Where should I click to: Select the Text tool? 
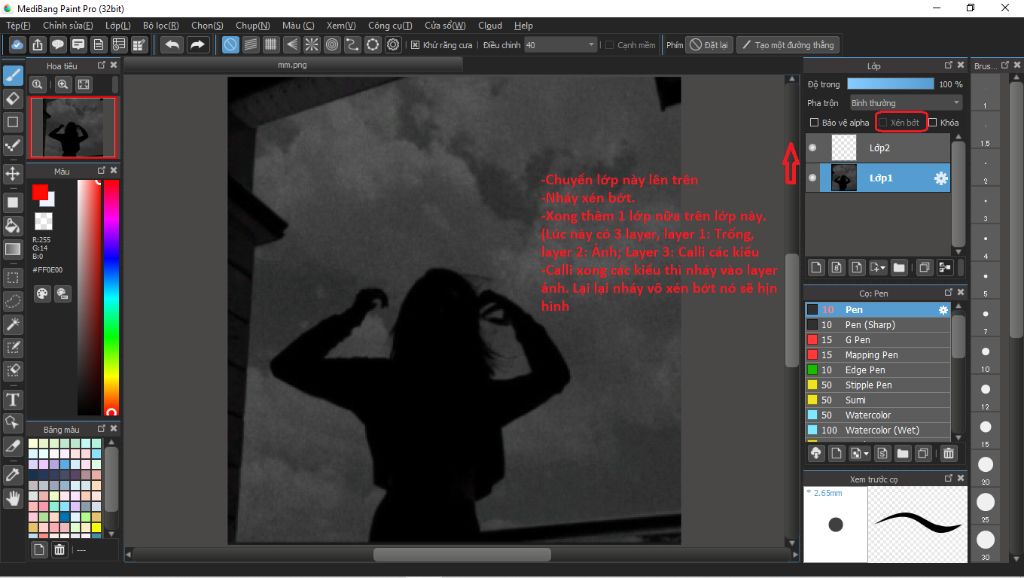pos(13,399)
